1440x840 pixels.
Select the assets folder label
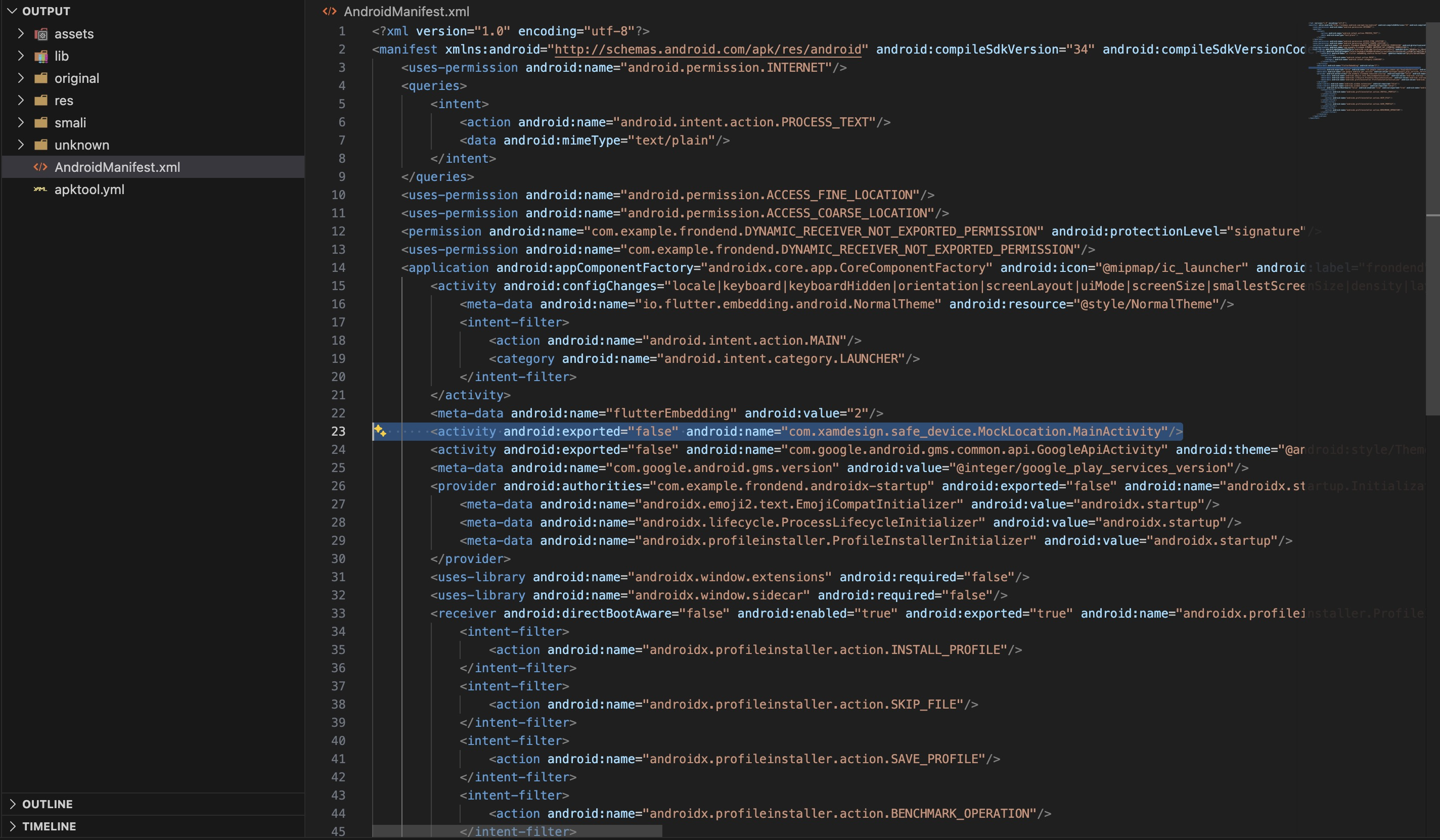click(74, 34)
